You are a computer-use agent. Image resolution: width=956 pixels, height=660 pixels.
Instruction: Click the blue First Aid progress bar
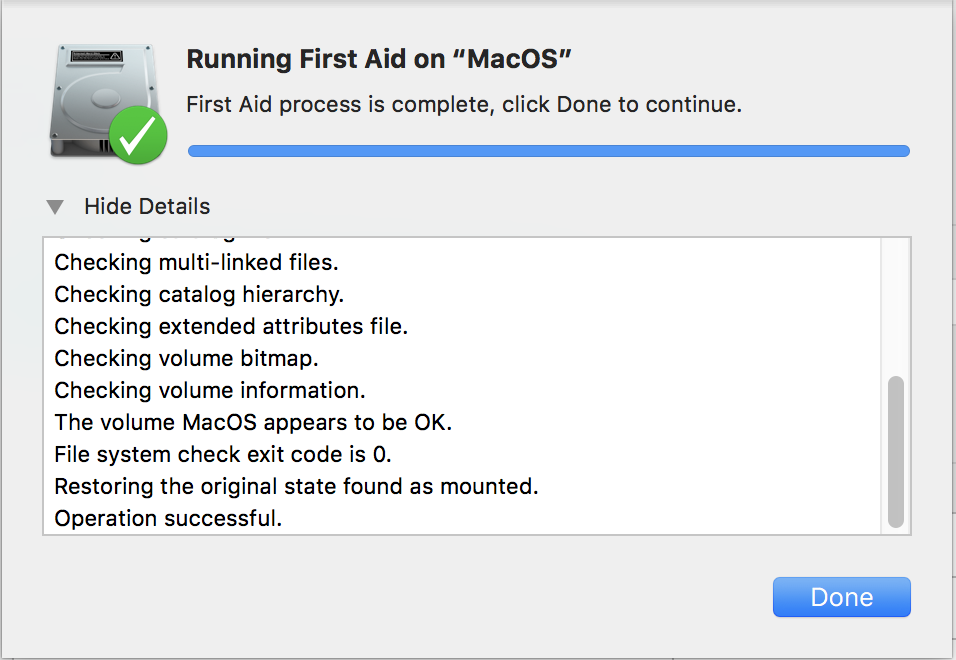pos(548,151)
